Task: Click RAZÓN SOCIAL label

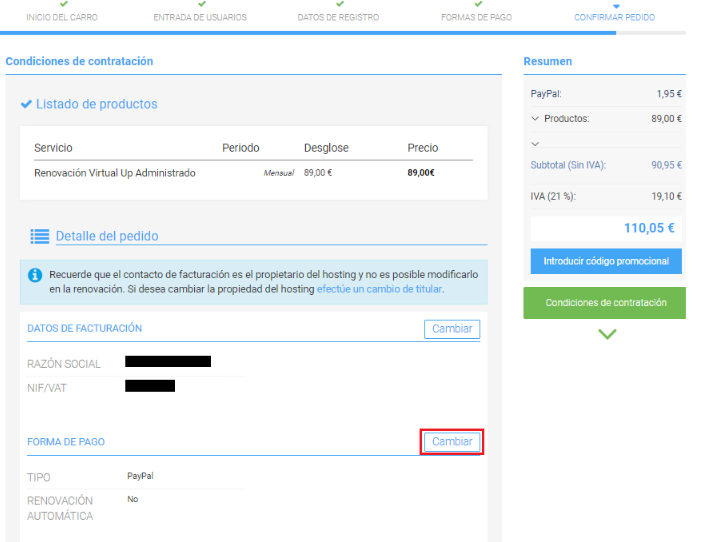Action: [64, 364]
